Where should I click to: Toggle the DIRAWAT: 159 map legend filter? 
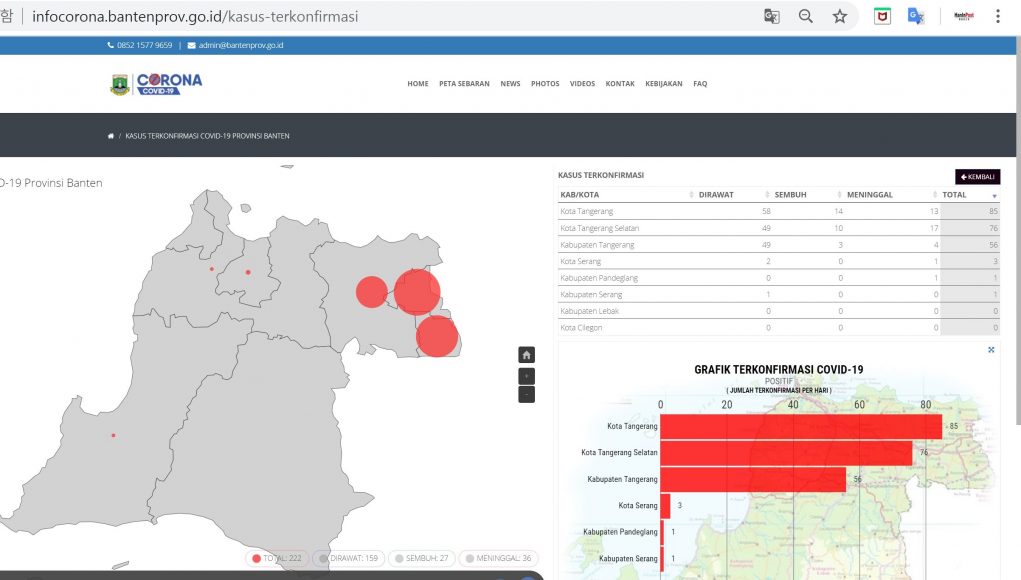(348, 558)
